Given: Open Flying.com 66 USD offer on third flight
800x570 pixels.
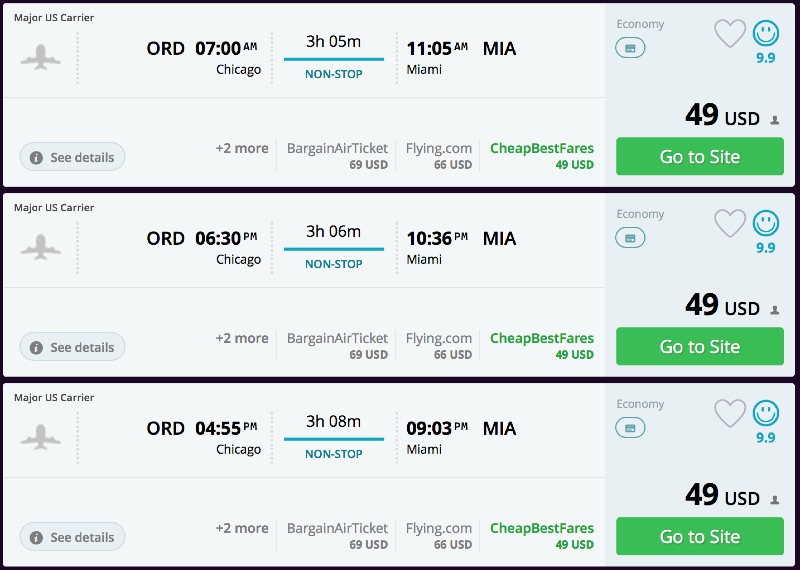Looking at the screenshot, I should (439, 535).
